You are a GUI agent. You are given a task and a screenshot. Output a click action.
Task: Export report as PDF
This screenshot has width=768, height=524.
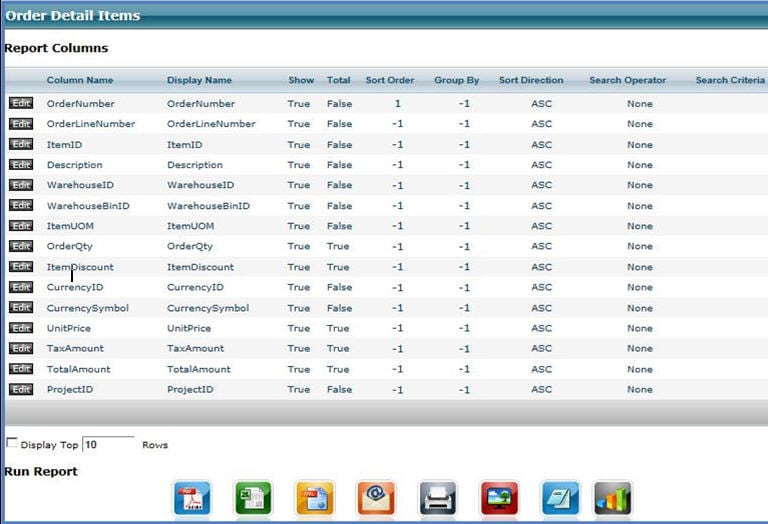click(x=192, y=498)
